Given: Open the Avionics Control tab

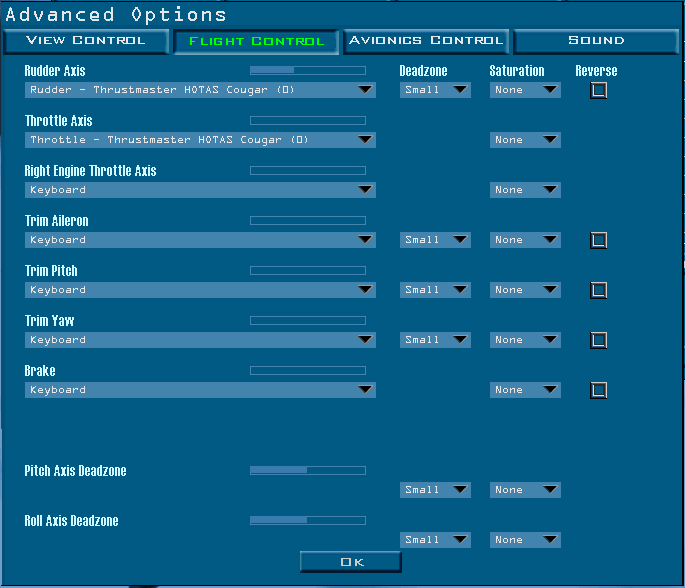Looking at the screenshot, I should click(x=426, y=41).
